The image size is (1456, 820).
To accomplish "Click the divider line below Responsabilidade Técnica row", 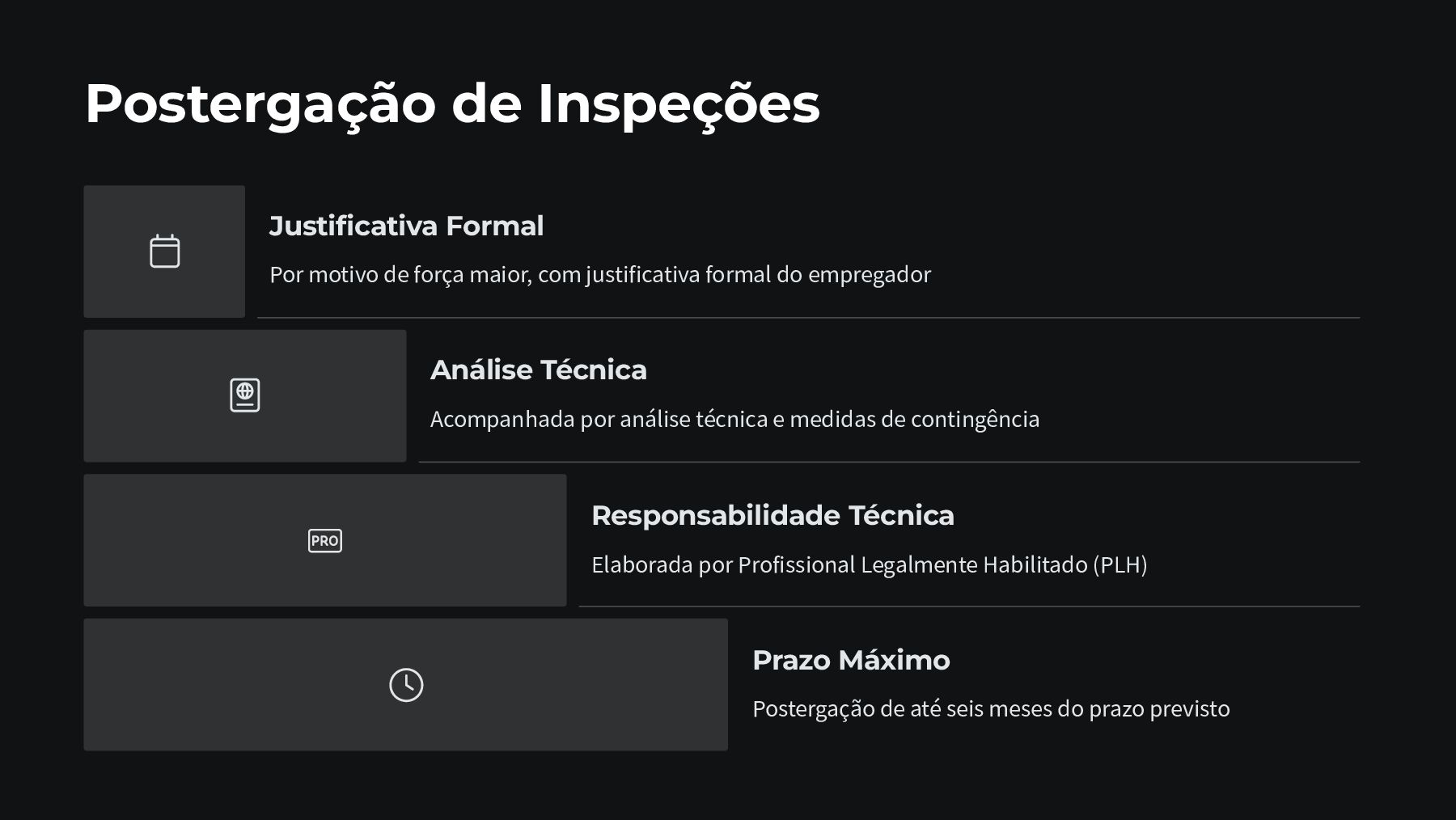I will tap(970, 607).
